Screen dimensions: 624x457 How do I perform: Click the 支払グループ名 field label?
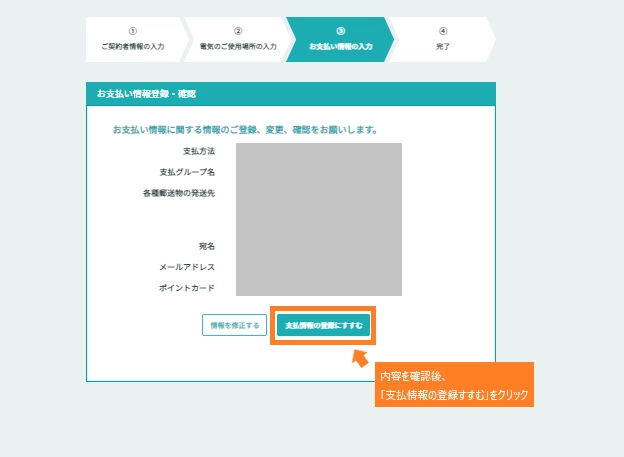[x=187, y=172]
